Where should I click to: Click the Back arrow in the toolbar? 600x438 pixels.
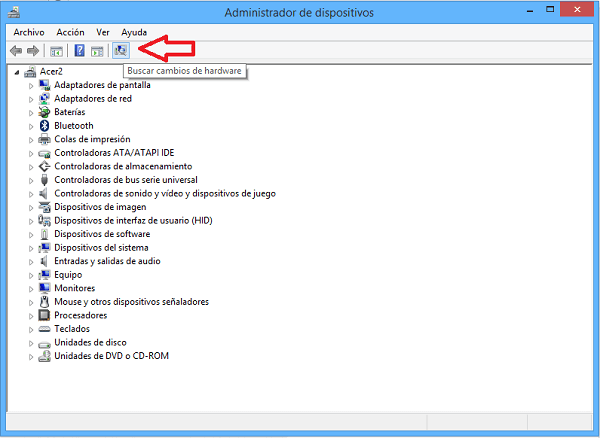coord(16,50)
